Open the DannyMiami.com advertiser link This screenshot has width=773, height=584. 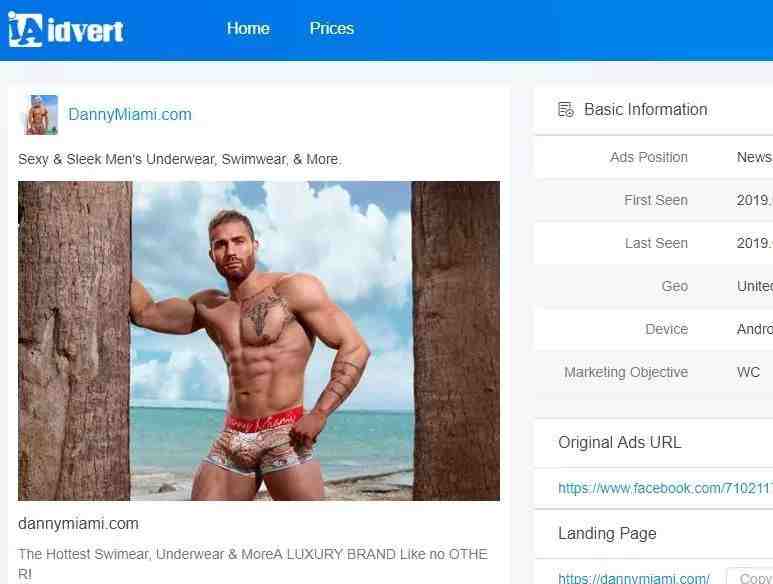click(x=130, y=114)
